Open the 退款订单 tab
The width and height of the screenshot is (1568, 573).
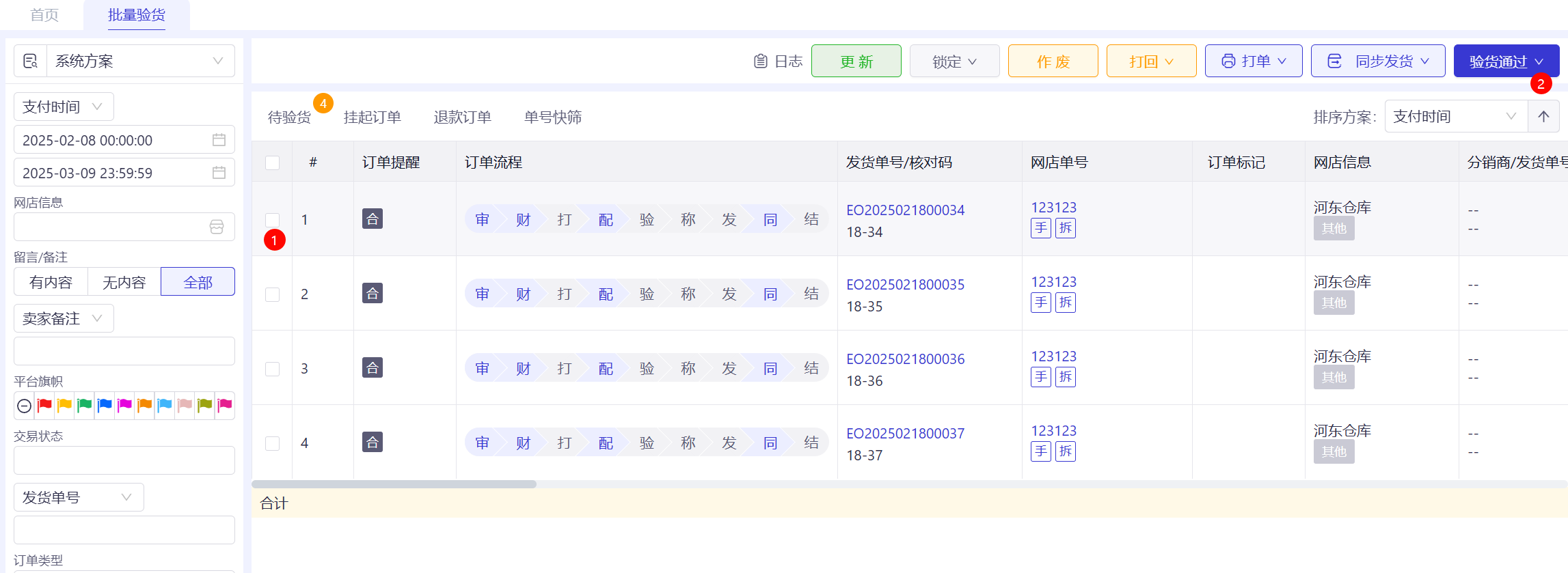pos(463,117)
